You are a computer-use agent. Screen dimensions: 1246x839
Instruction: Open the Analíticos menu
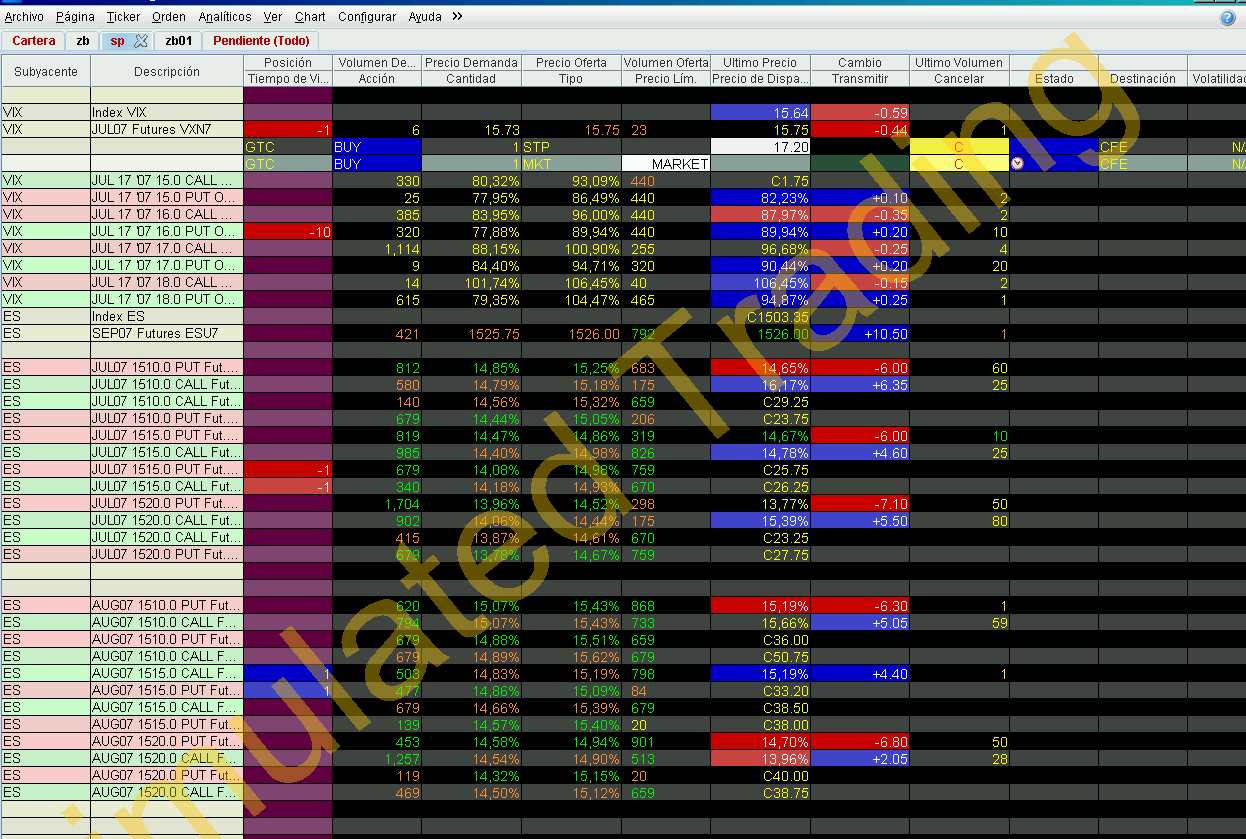(x=225, y=17)
